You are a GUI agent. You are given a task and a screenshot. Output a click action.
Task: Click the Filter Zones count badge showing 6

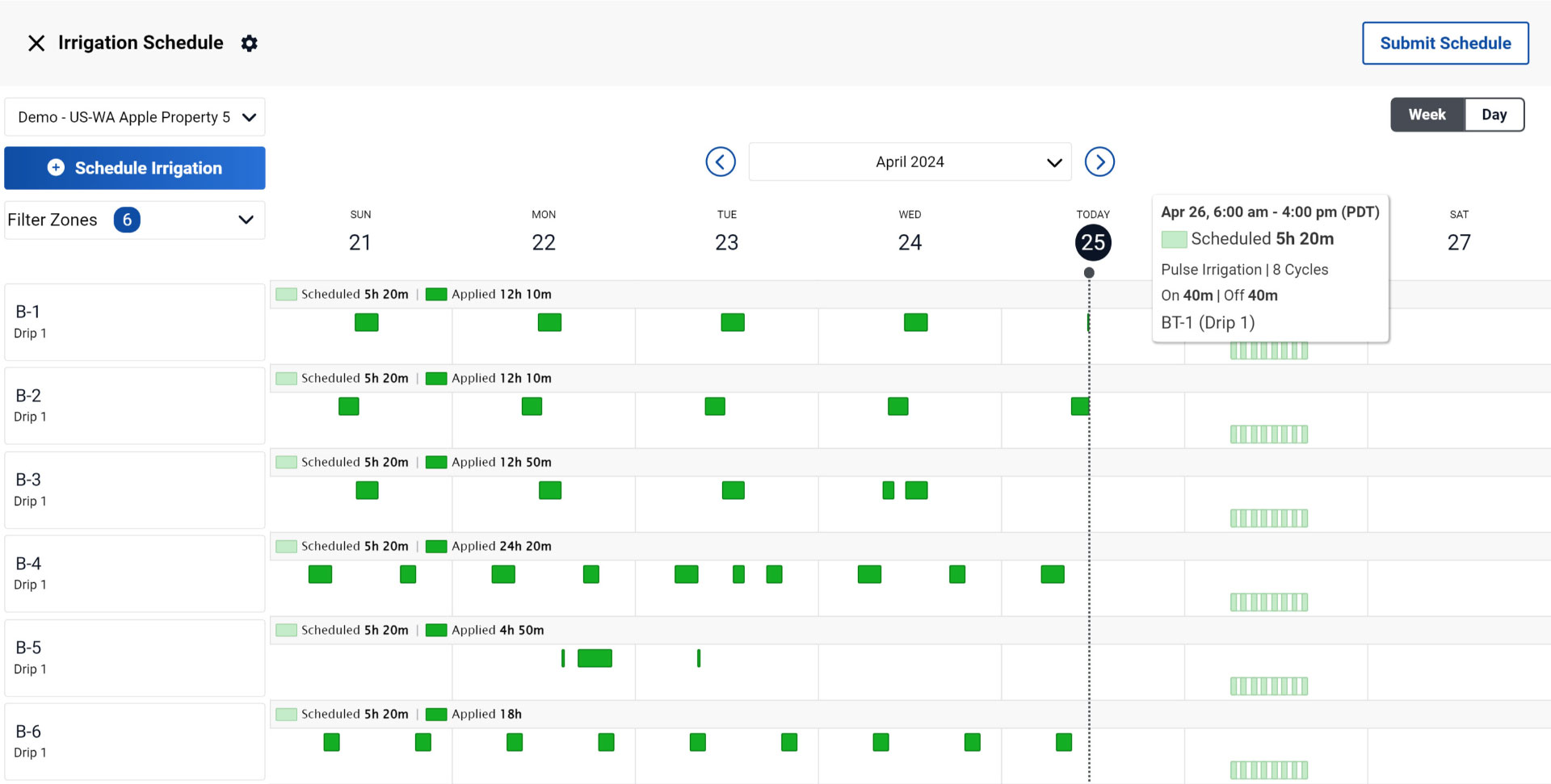[x=126, y=219]
